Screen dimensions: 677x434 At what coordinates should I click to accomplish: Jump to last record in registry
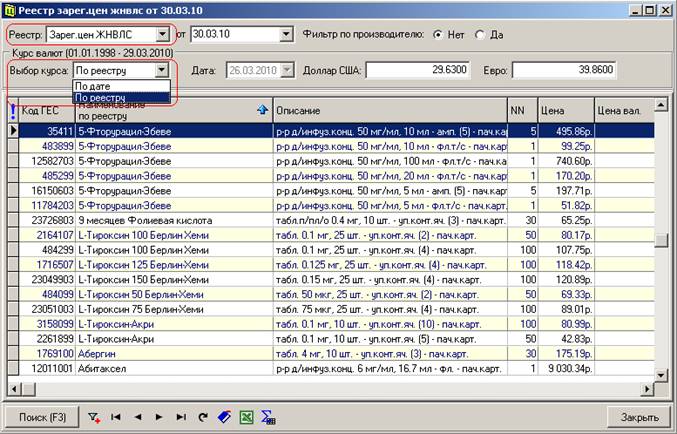(182, 416)
